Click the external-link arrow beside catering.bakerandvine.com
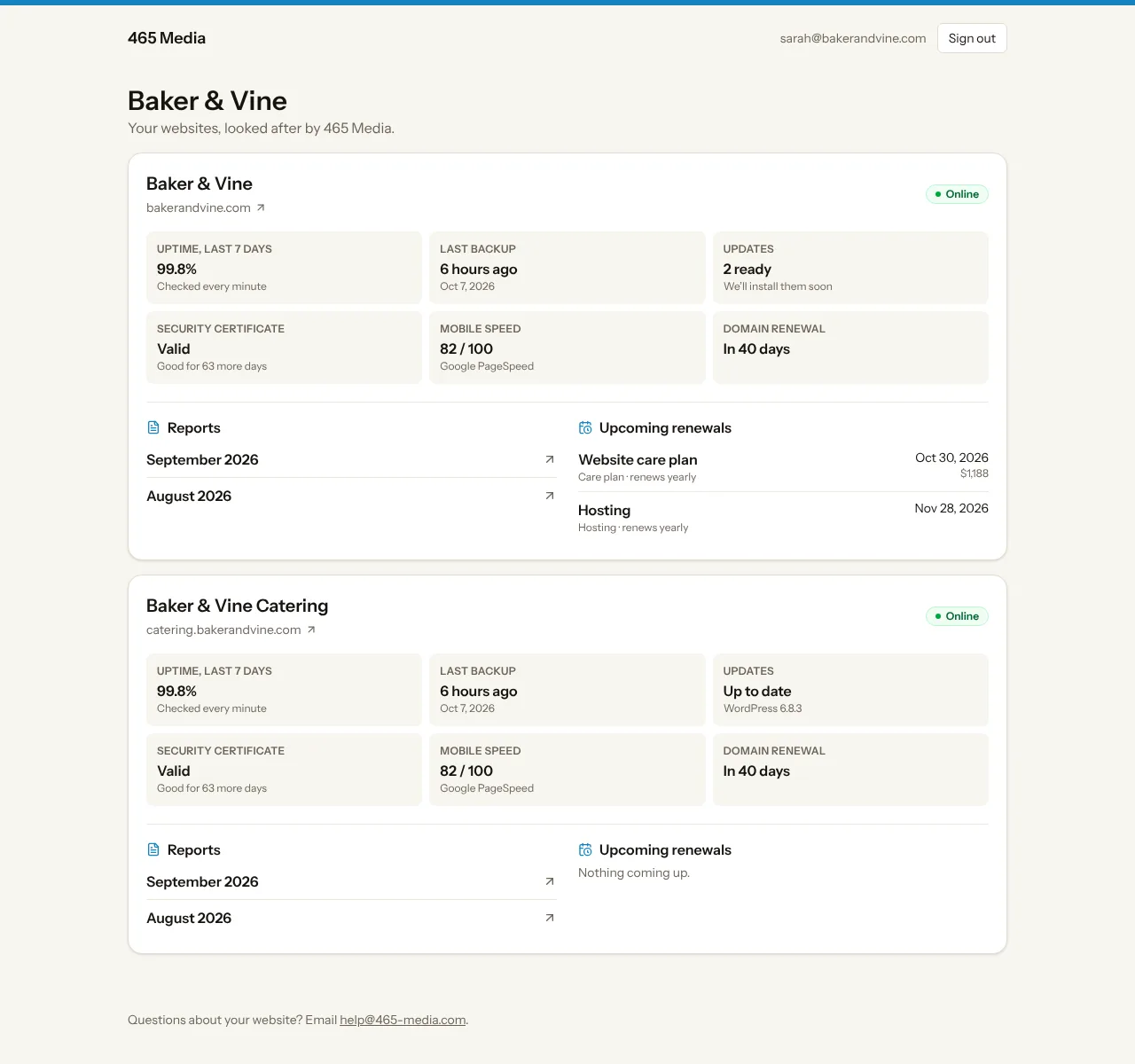This screenshot has width=1135, height=1064. pyautogui.click(x=311, y=630)
